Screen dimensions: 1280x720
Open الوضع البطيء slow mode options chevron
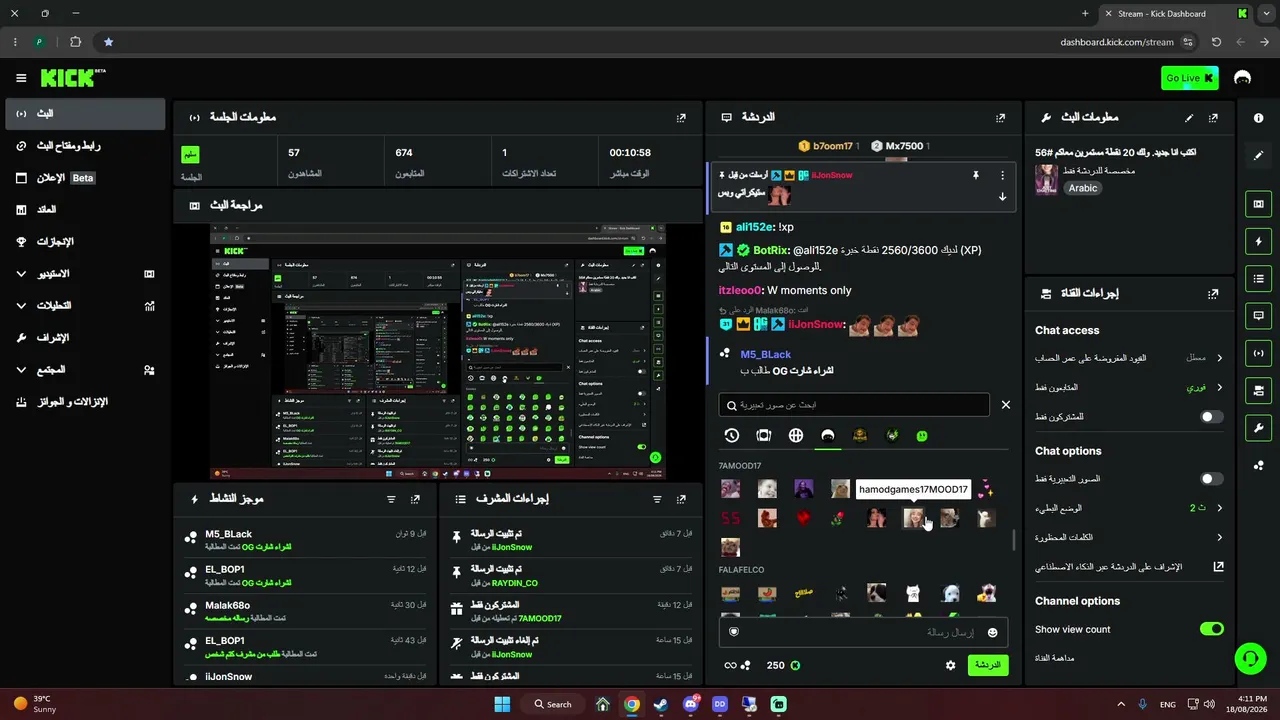pos(1219,508)
